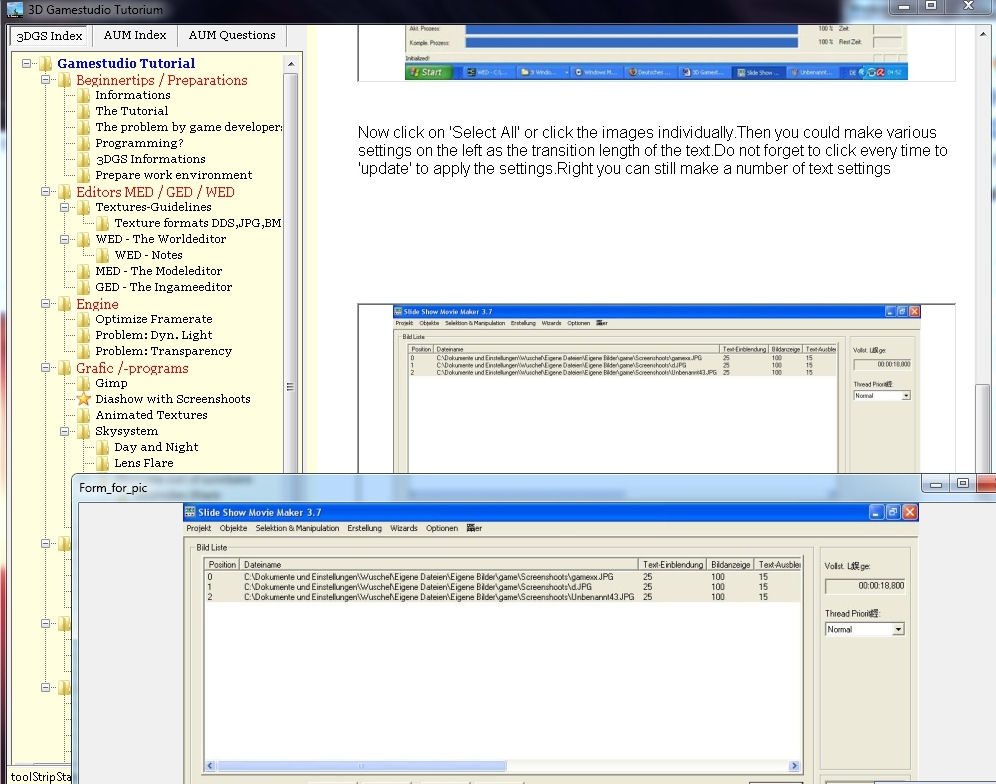Click the folder icon beside The Tutorial
The width and height of the screenshot is (996, 784).
coord(84,111)
